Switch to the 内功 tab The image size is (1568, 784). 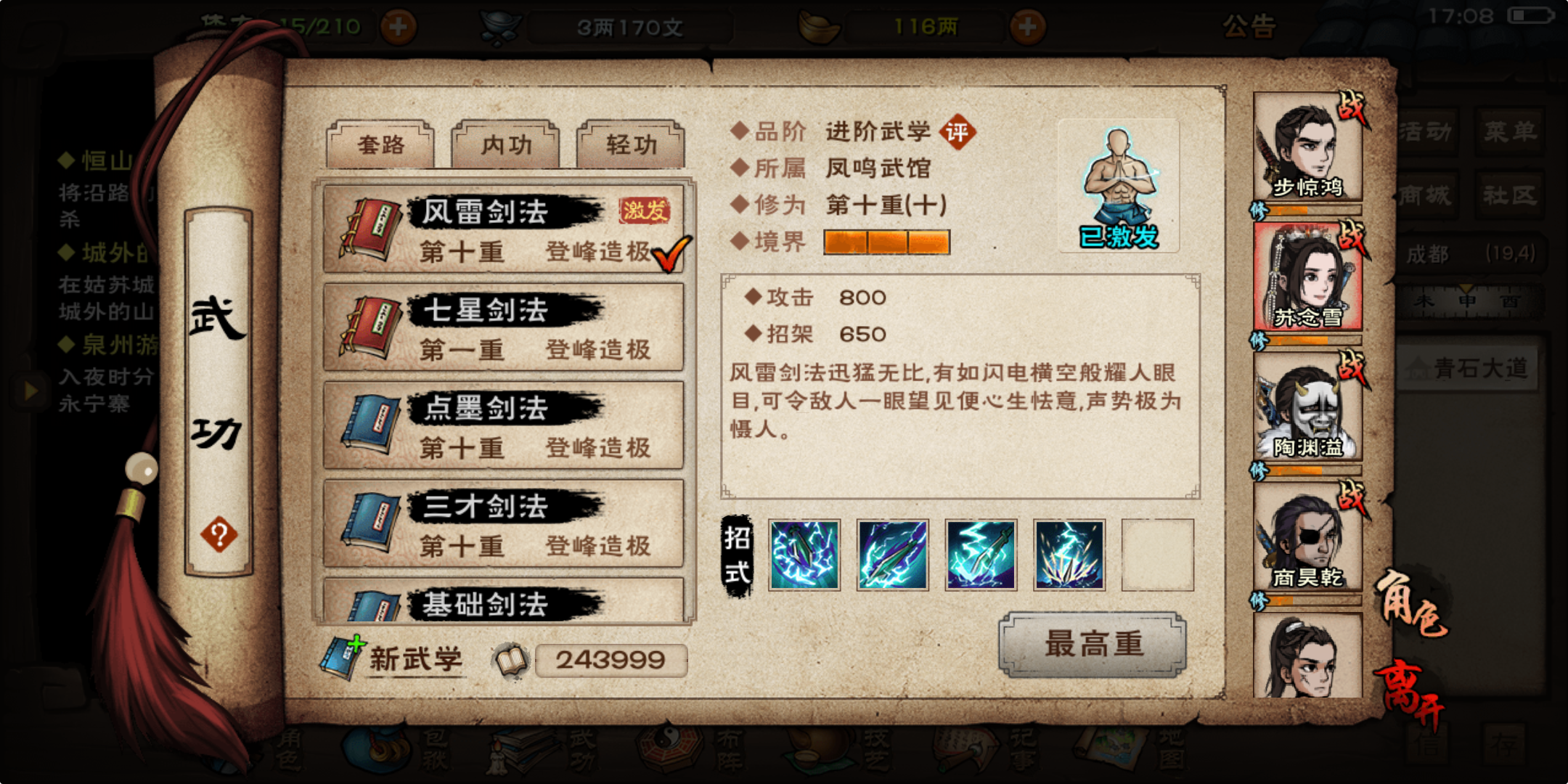[x=505, y=144]
